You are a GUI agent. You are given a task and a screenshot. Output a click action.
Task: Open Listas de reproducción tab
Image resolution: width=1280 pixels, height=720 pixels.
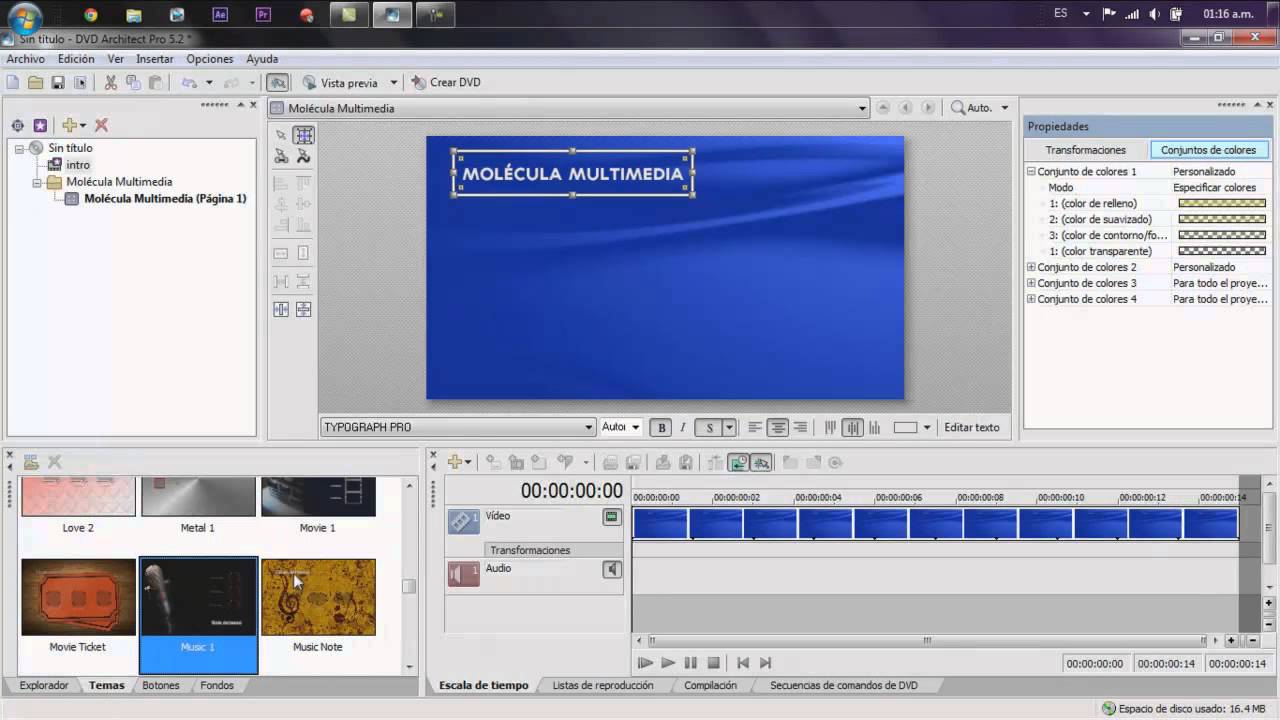pos(603,686)
